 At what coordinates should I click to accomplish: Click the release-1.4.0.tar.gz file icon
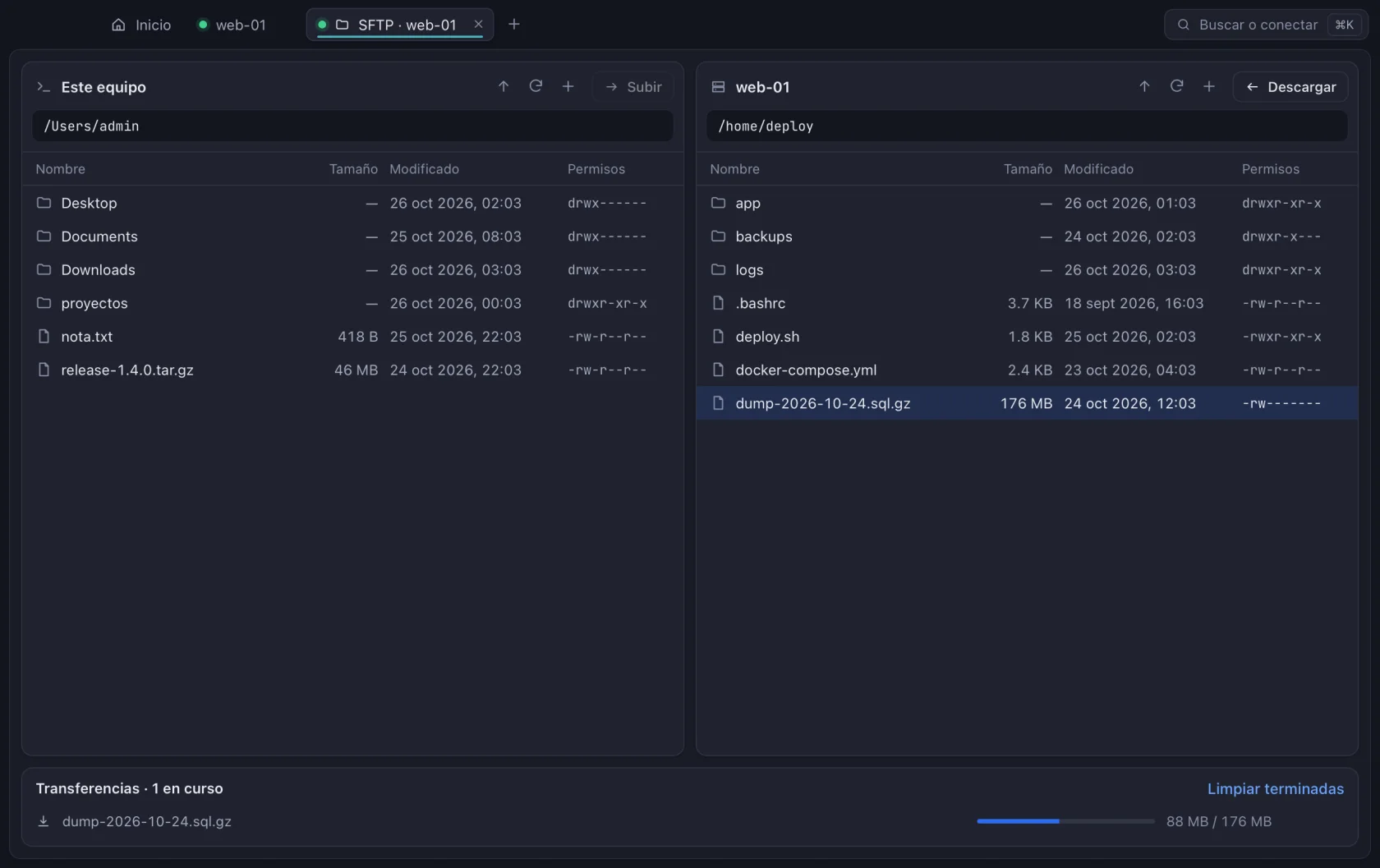click(x=44, y=370)
